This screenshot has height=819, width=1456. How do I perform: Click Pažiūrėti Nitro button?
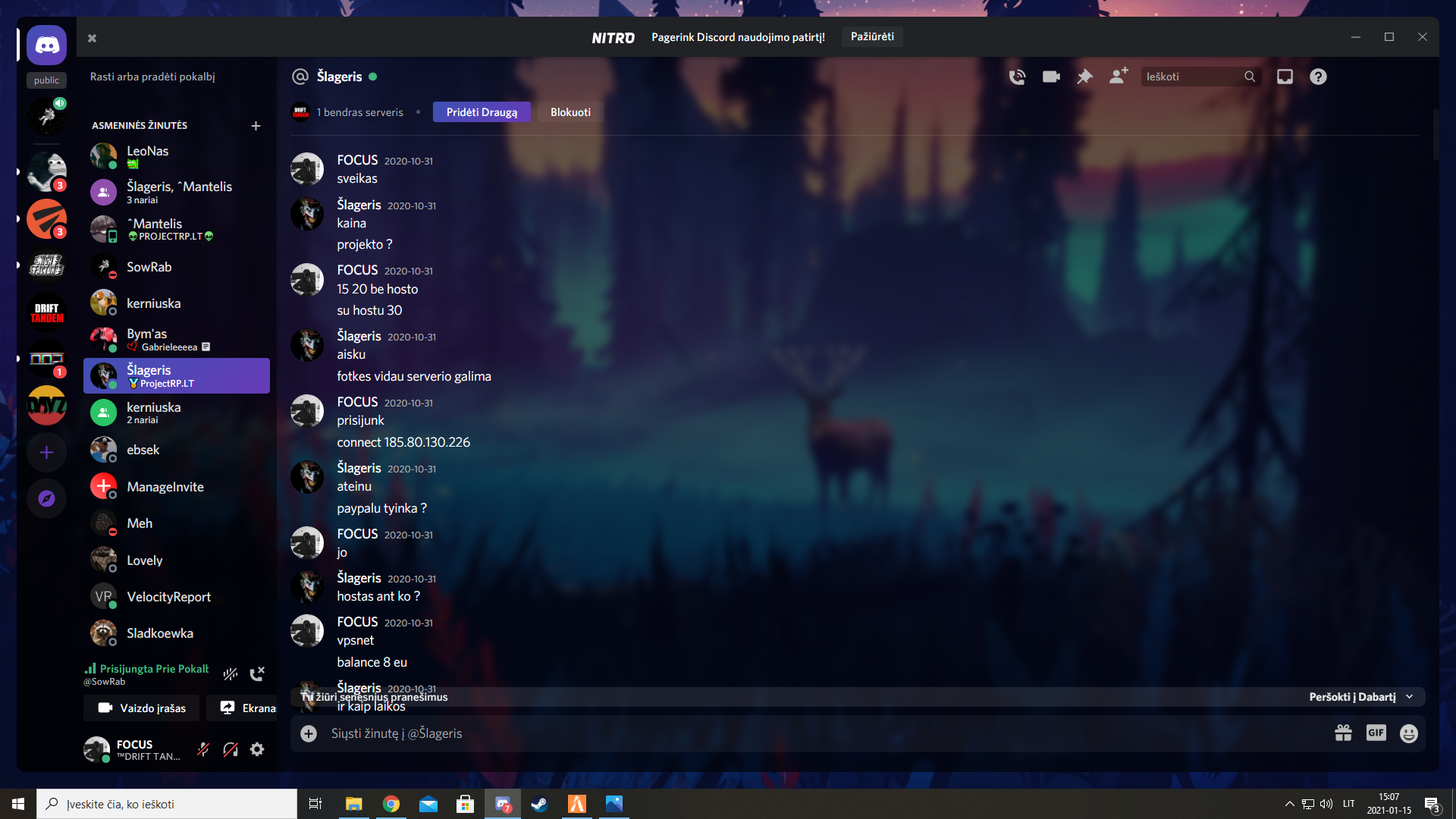click(x=872, y=36)
